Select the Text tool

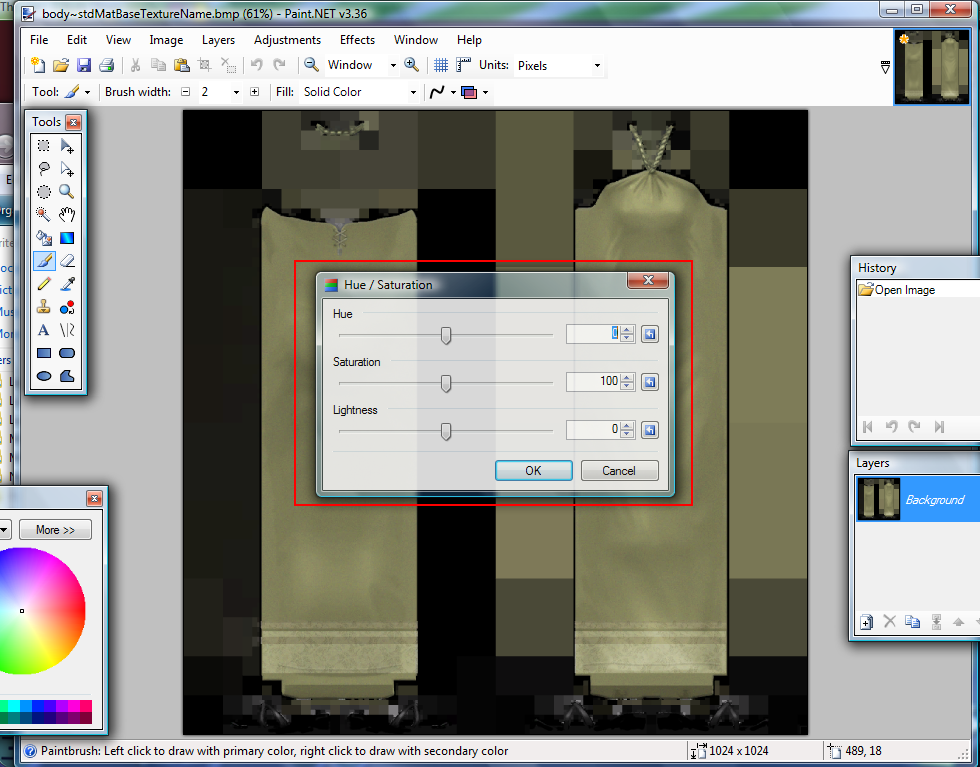(x=44, y=330)
